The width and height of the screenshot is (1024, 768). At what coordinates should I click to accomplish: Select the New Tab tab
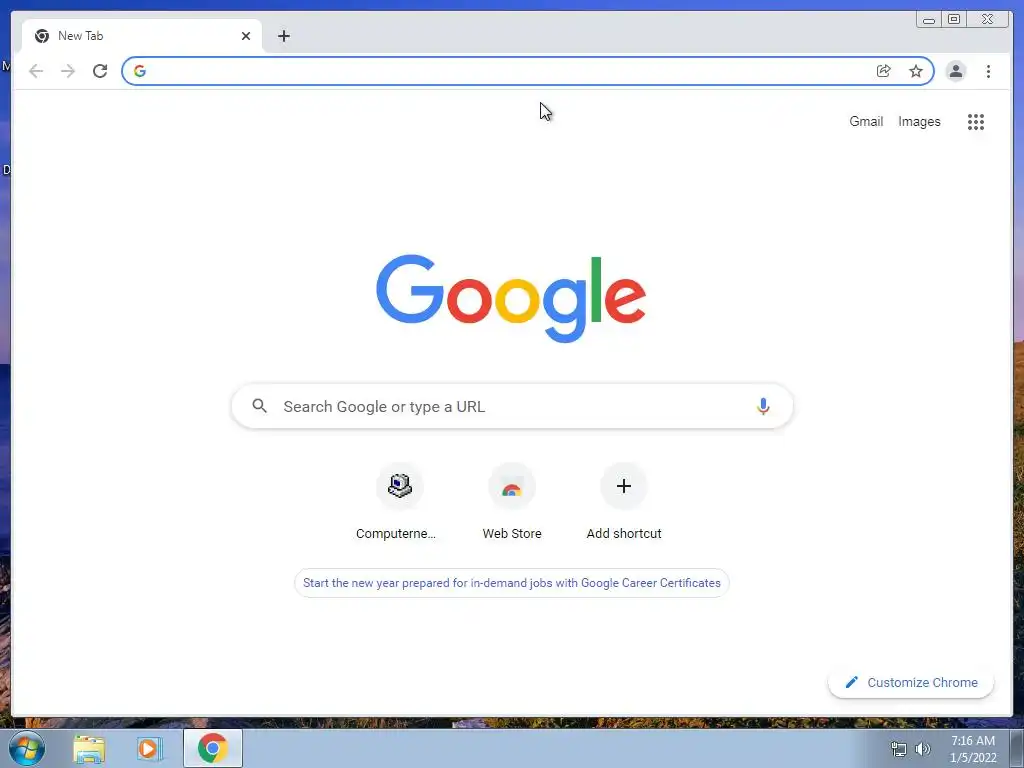pos(142,36)
